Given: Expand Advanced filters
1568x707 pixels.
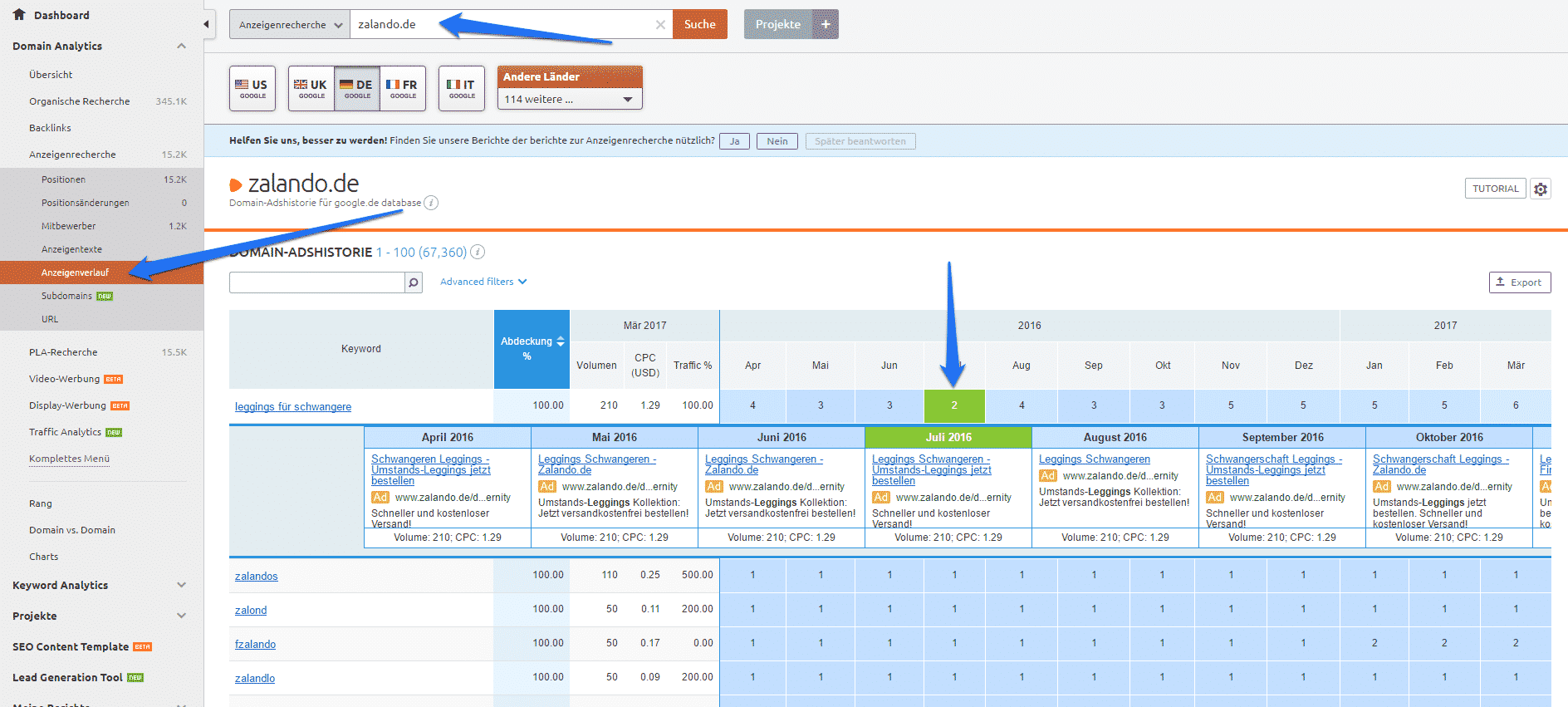Looking at the screenshot, I should (483, 282).
